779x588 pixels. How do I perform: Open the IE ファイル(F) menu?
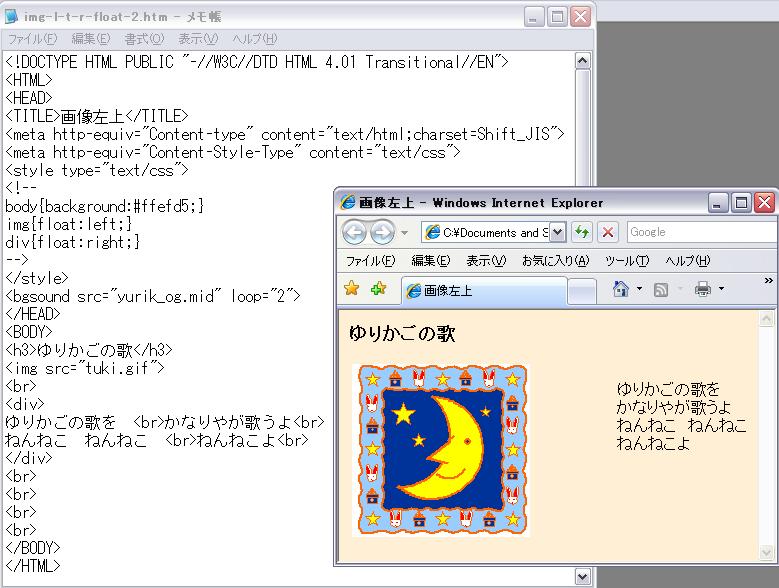coord(370,261)
